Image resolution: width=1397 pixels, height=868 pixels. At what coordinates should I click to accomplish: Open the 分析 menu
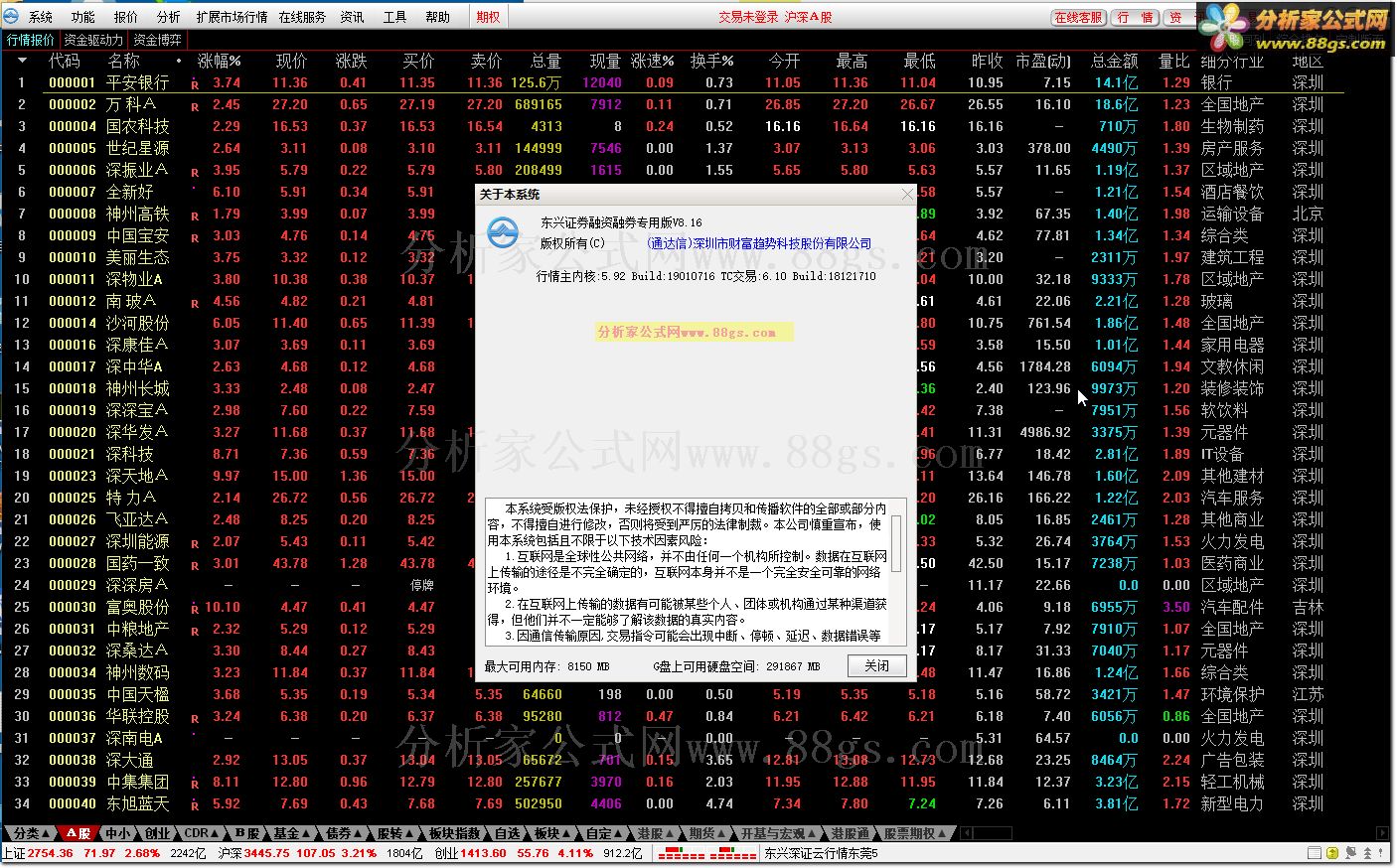pos(169,17)
